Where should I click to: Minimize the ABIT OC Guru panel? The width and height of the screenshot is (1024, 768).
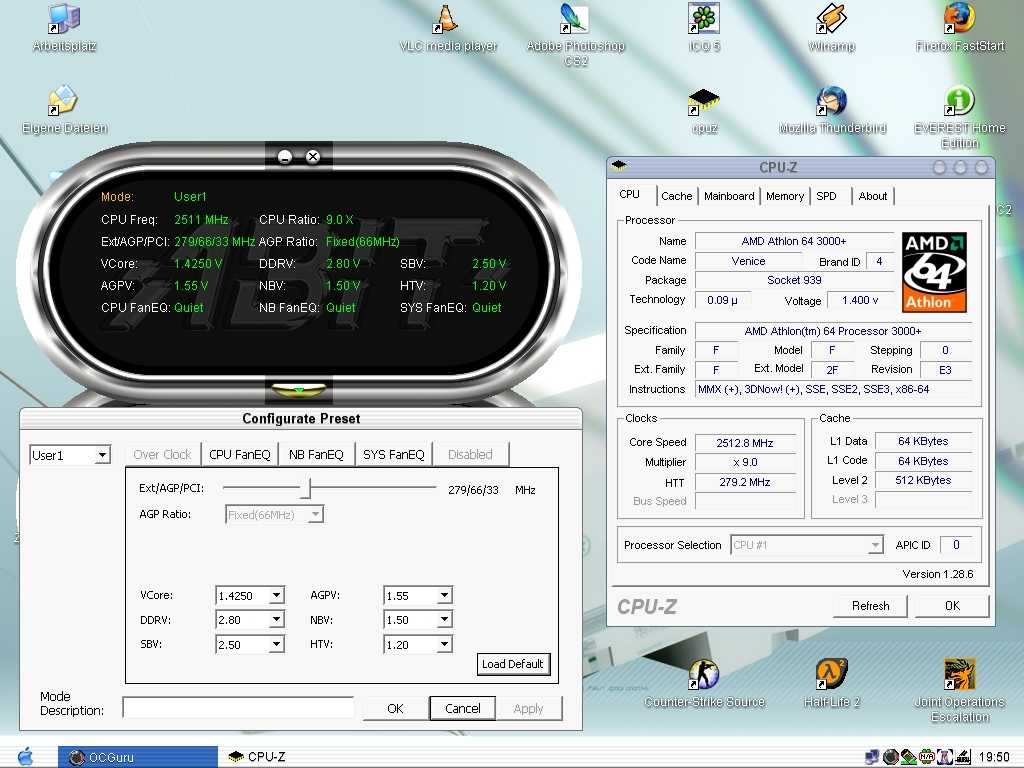(285, 157)
